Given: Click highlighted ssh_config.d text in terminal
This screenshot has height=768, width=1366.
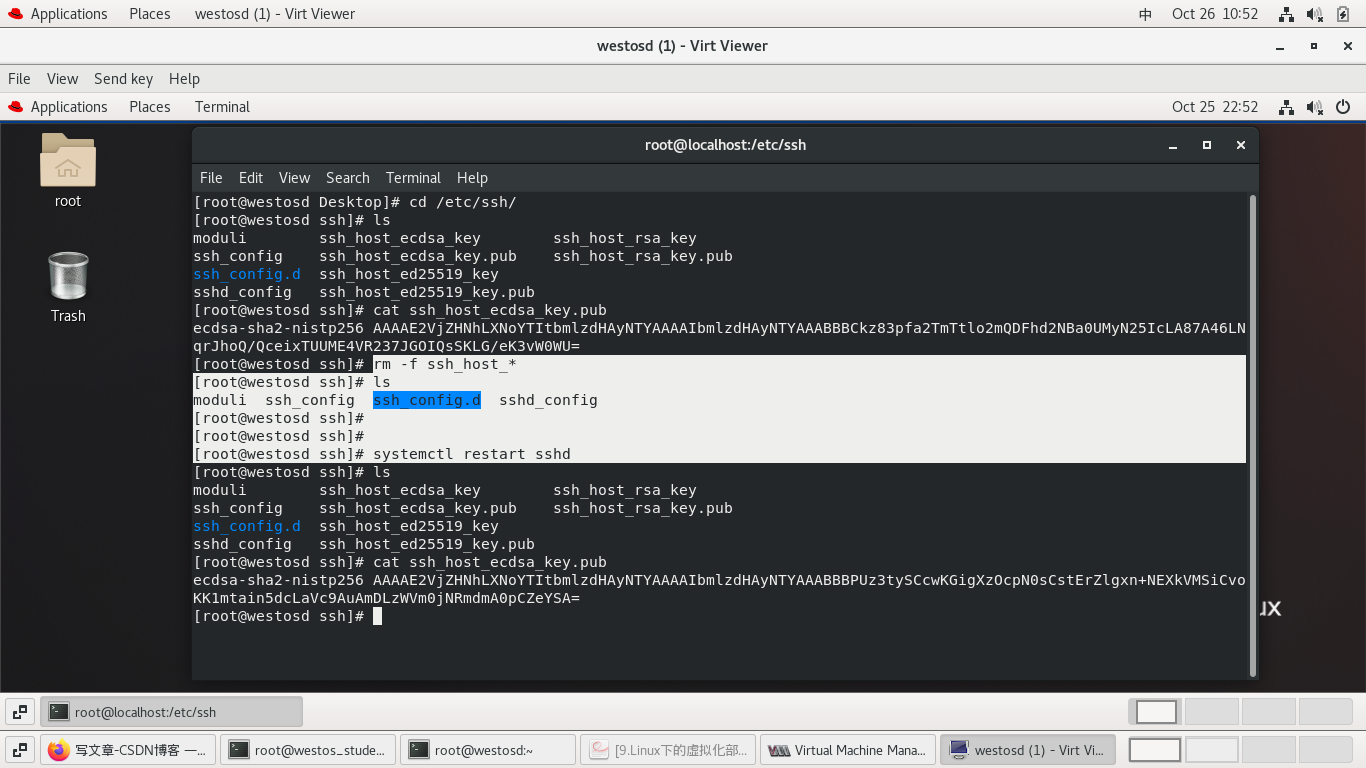Looking at the screenshot, I should 427,400.
